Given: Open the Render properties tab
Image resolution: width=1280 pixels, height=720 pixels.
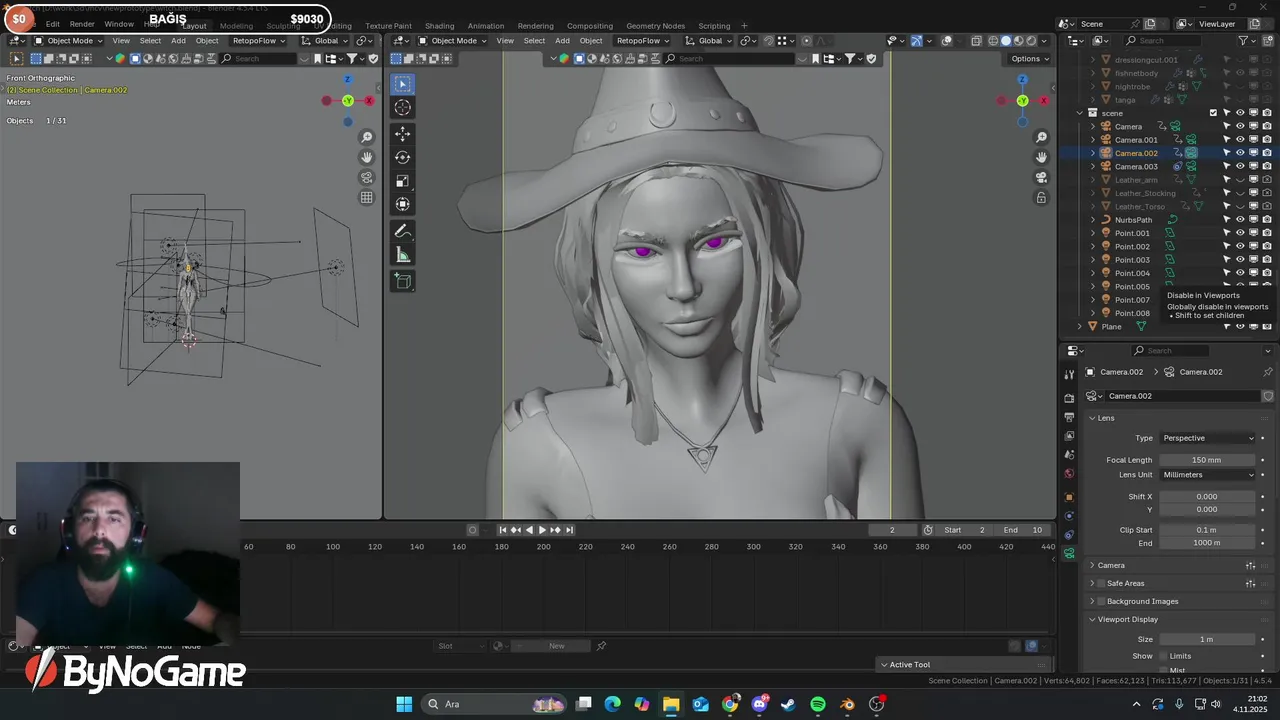Looking at the screenshot, I should [x=1069, y=398].
